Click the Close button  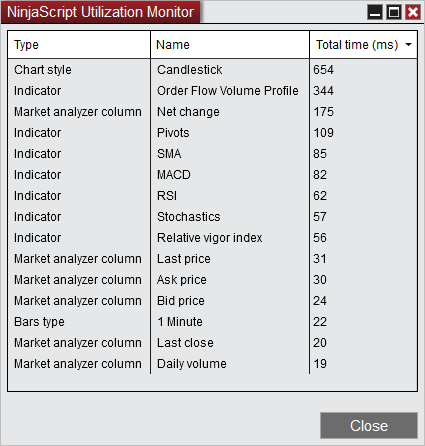[369, 426]
